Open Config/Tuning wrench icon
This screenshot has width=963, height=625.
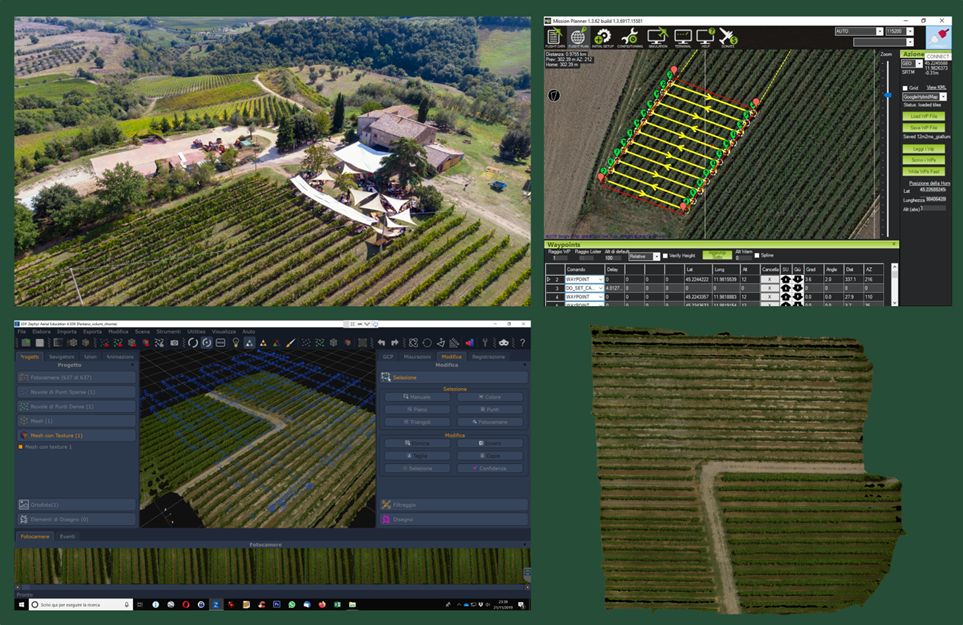click(630, 38)
